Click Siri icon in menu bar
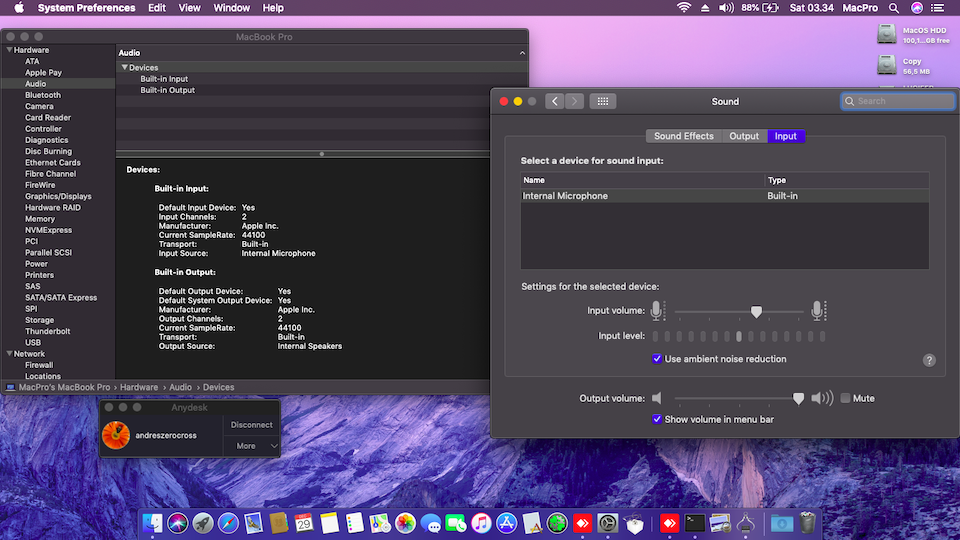Image resolution: width=960 pixels, height=540 pixels. [x=917, y=8]
